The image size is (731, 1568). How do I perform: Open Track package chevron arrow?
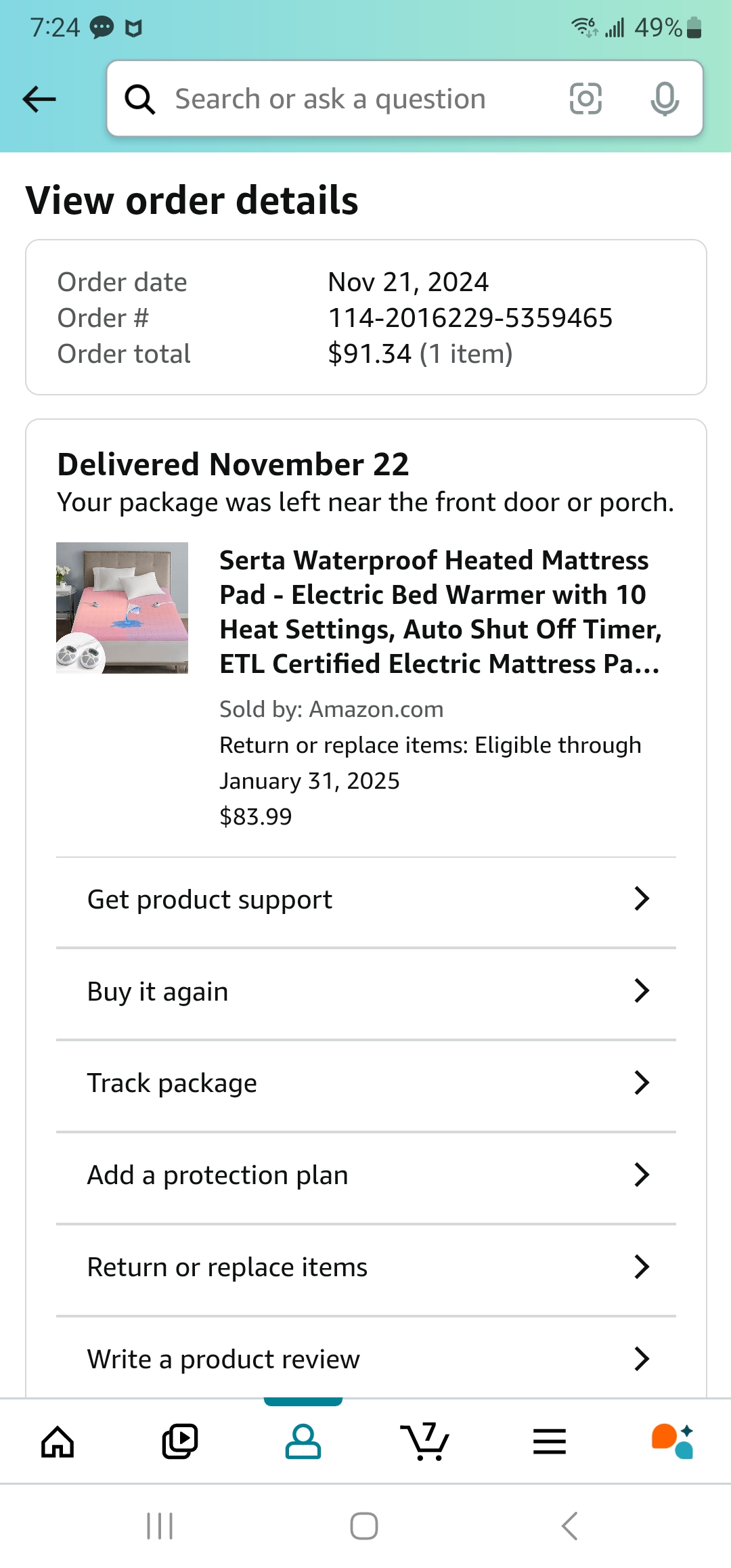click(642, 1083)
